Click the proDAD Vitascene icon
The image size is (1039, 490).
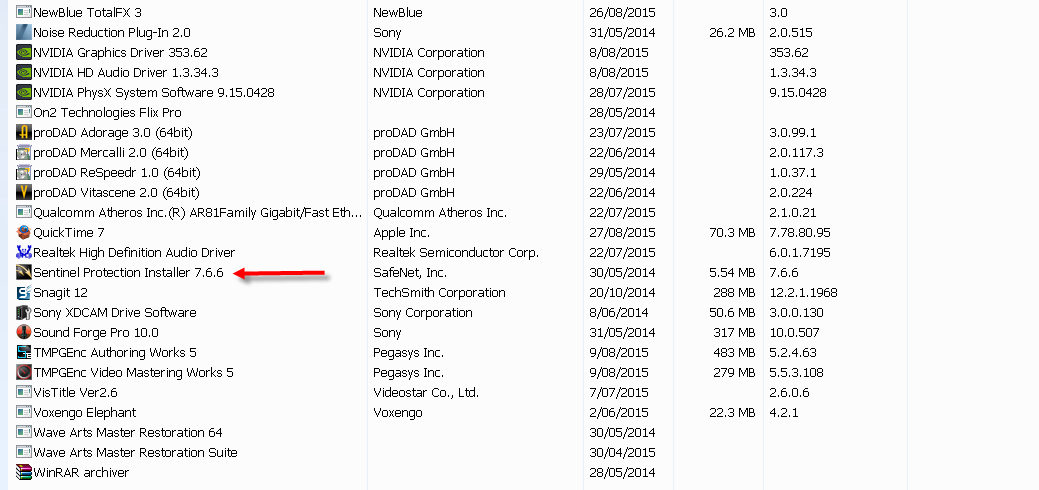(x=24, y=193)
